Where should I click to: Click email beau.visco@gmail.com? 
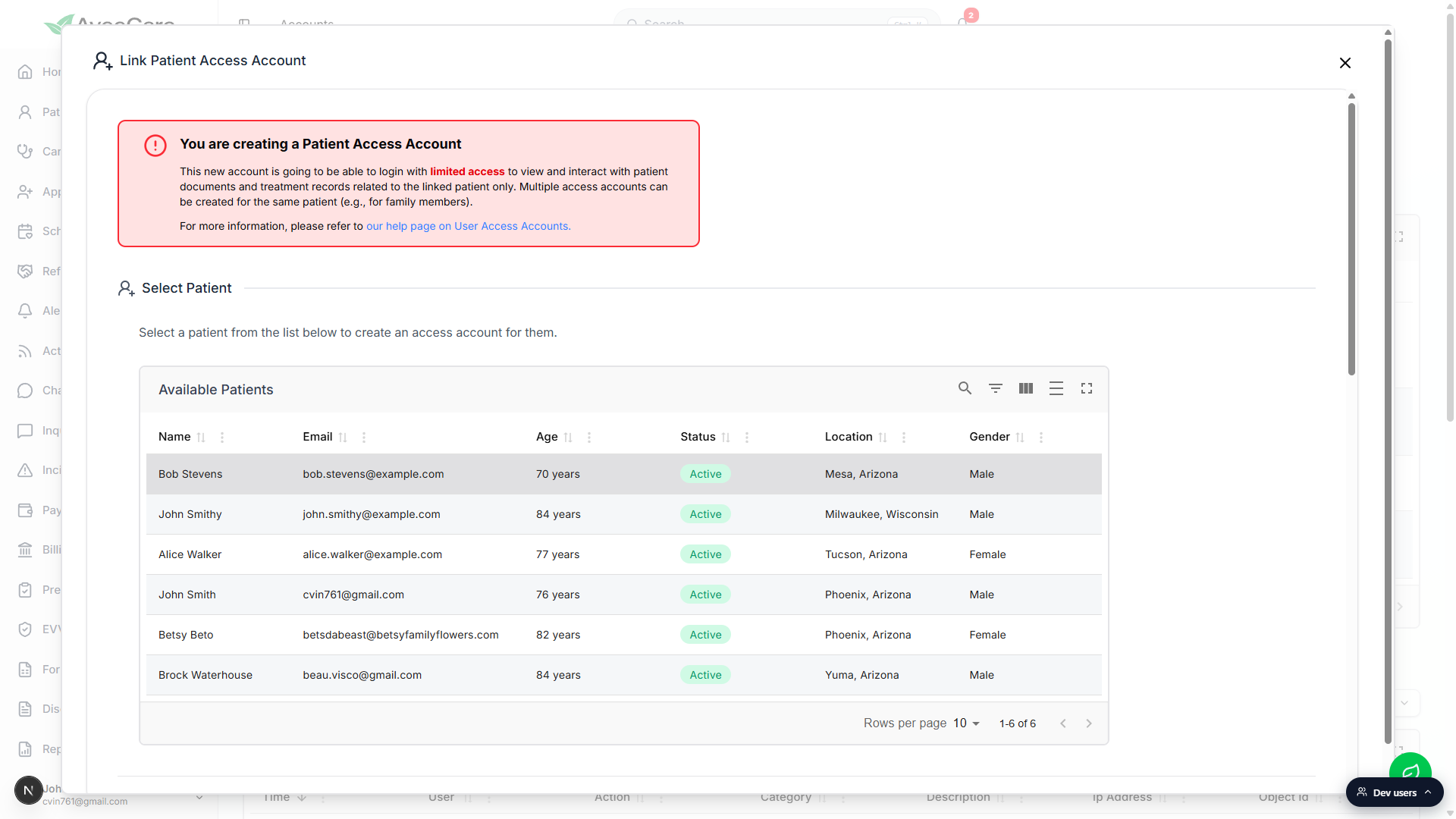tap(362, 675)
